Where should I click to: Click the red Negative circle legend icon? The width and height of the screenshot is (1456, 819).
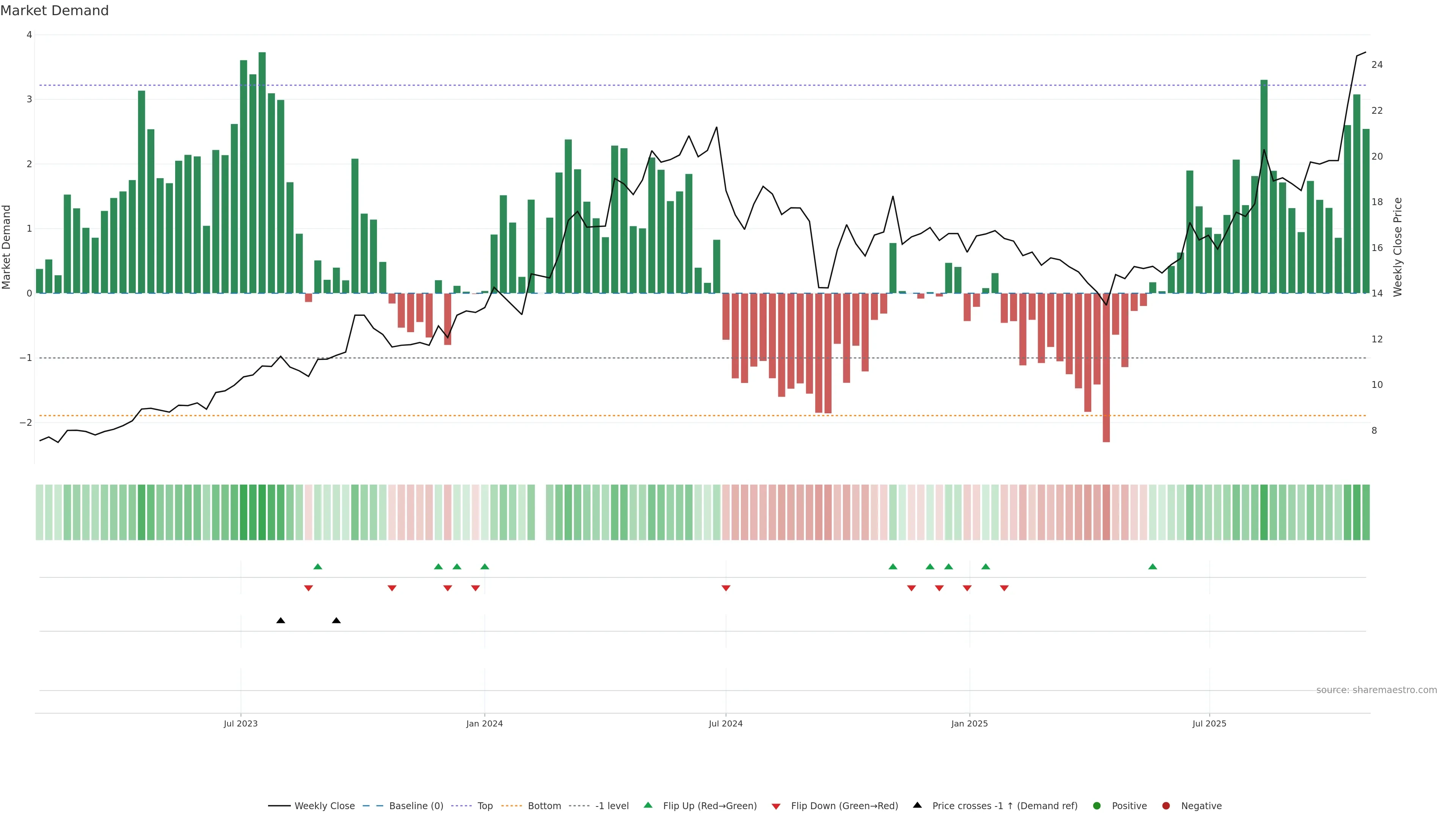(x=1166, y=806)
